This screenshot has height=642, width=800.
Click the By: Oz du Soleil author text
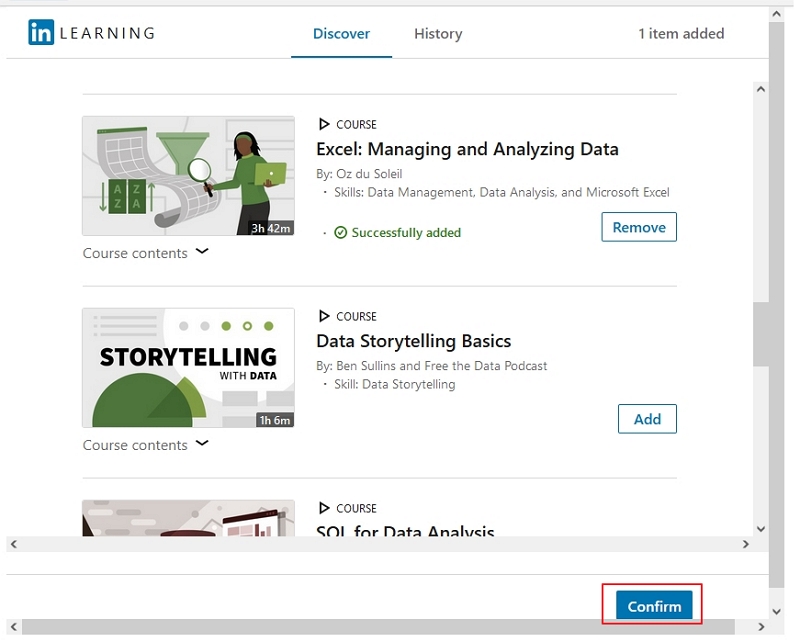click(x=359, y=174)
